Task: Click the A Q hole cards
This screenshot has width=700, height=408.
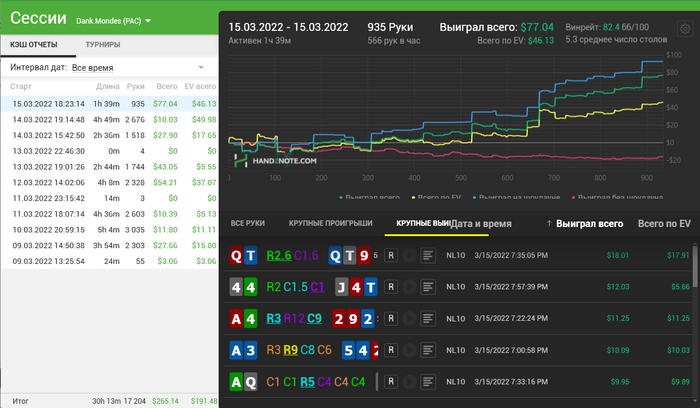Action: pos(243,382)
